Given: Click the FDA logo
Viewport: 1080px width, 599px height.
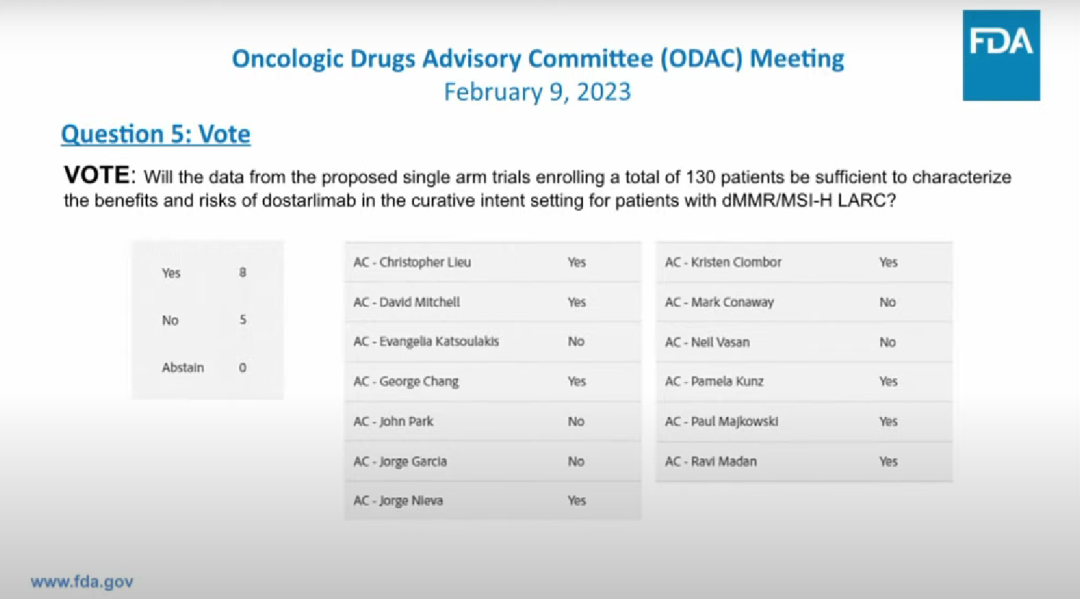Looking at the screenshot, I should [x=1001, y=56].
